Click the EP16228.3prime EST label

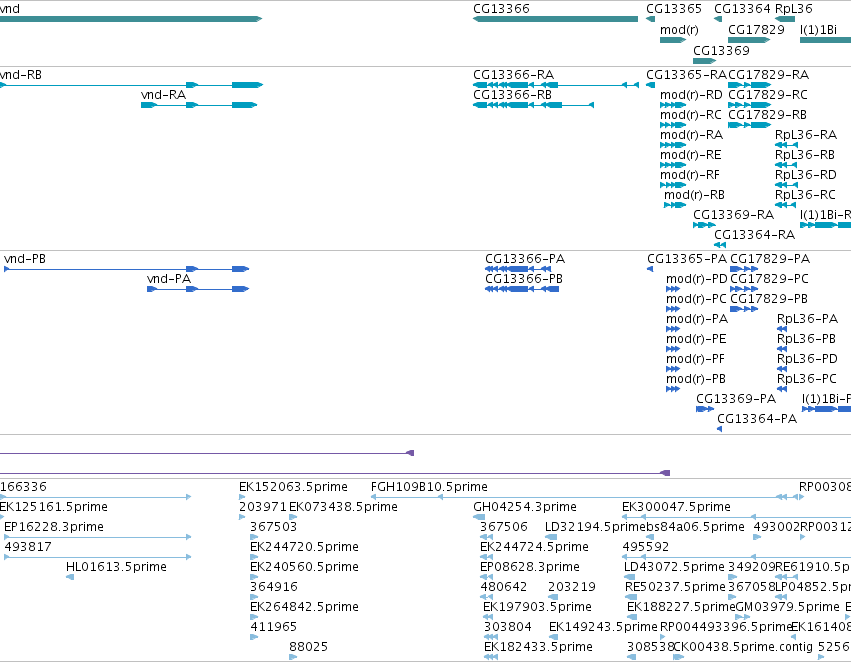53,527
